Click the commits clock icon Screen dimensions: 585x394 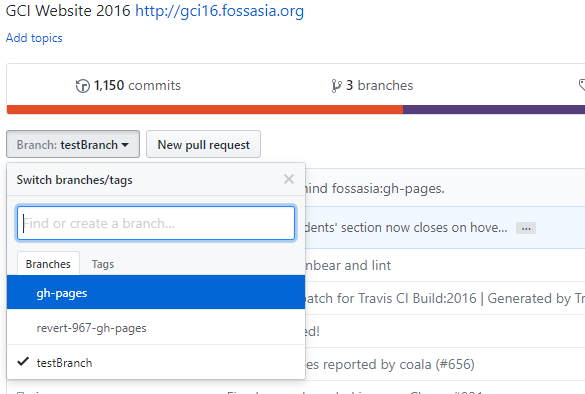coord(82,86)
